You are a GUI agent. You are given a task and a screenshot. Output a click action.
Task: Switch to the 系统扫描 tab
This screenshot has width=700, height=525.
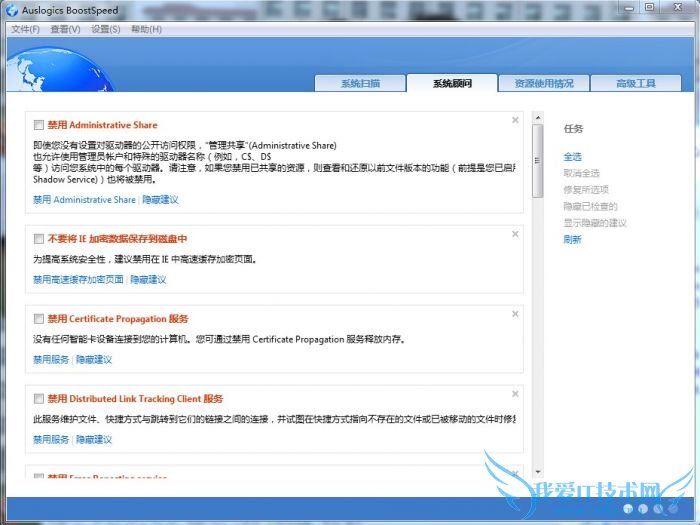tap(360, 83)
